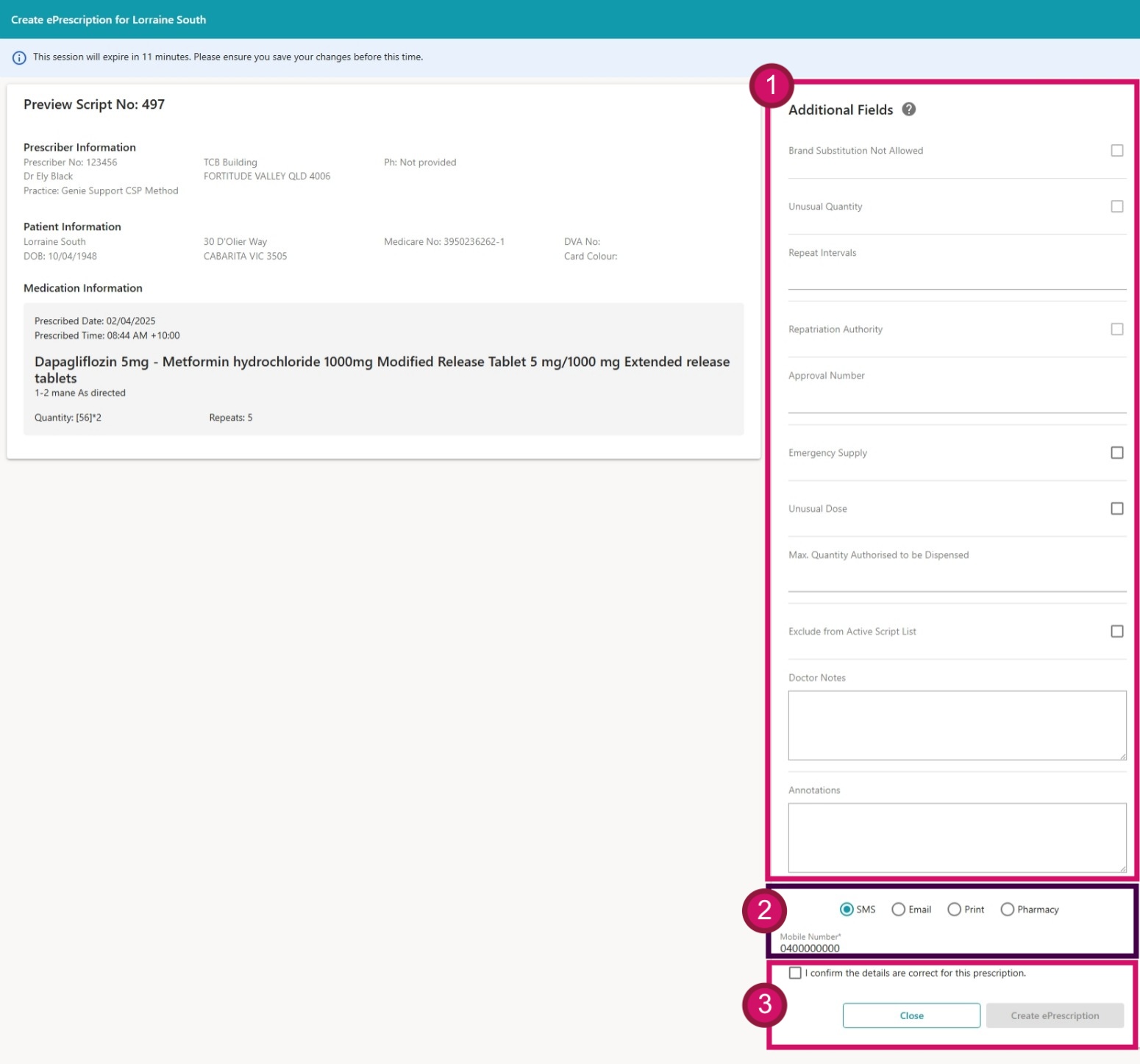Enable Brand Substitution Not Allowed checkbox
This screenshot has width=1140, height=1064.
coord(1116,151)
